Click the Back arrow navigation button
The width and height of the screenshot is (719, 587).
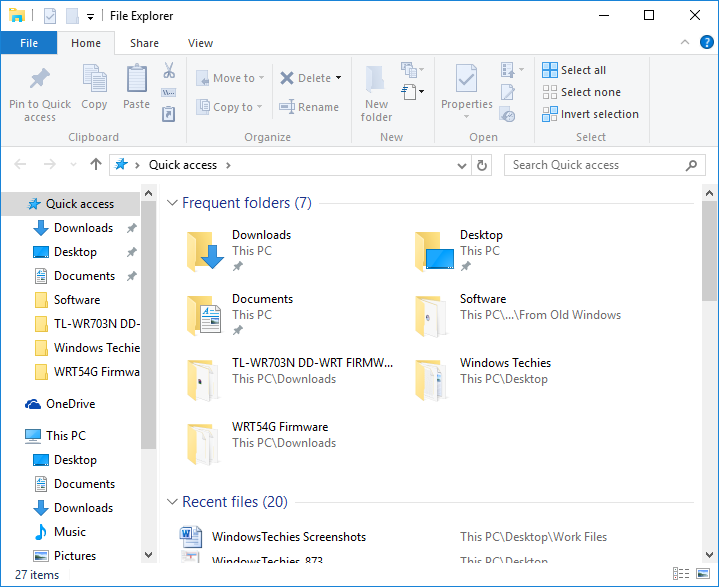tap(20, 164)
